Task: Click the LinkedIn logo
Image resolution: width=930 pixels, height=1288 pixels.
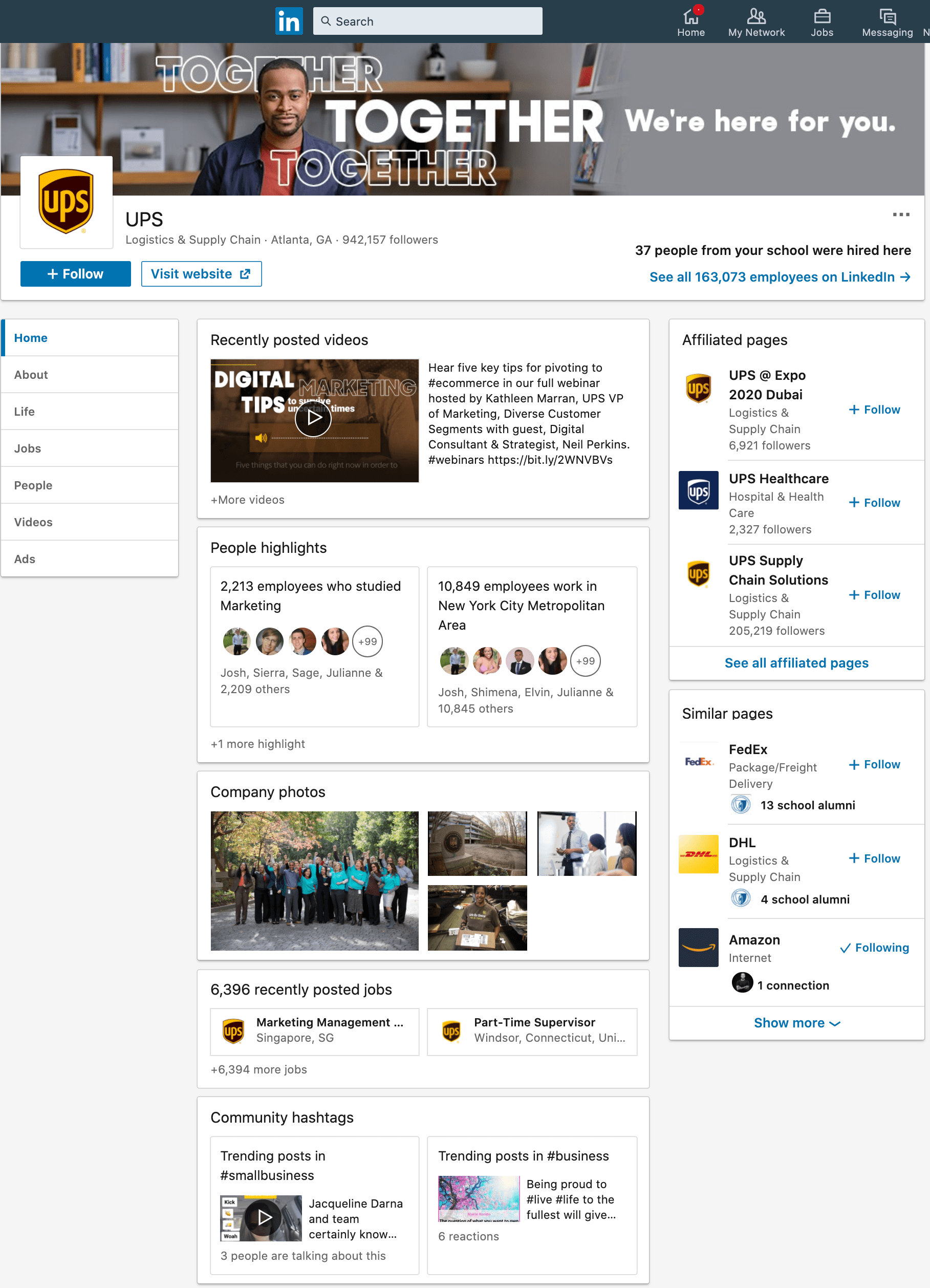Action: point(289,20)
